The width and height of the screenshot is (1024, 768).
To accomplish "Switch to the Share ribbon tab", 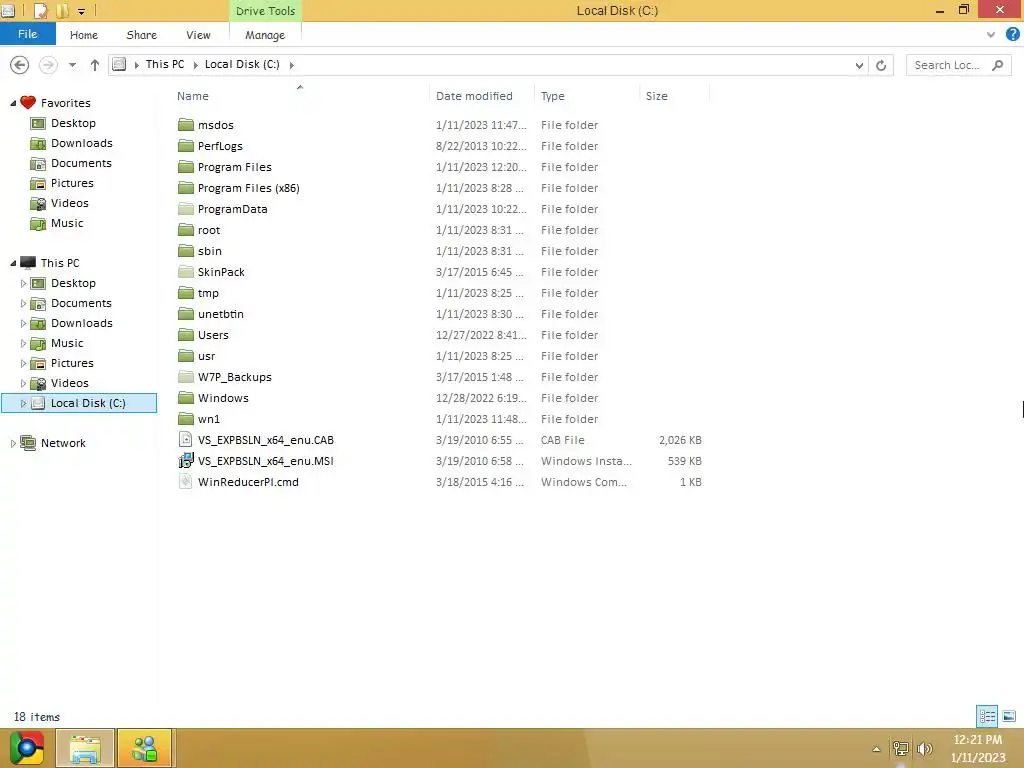I will [x=142, y=35].
